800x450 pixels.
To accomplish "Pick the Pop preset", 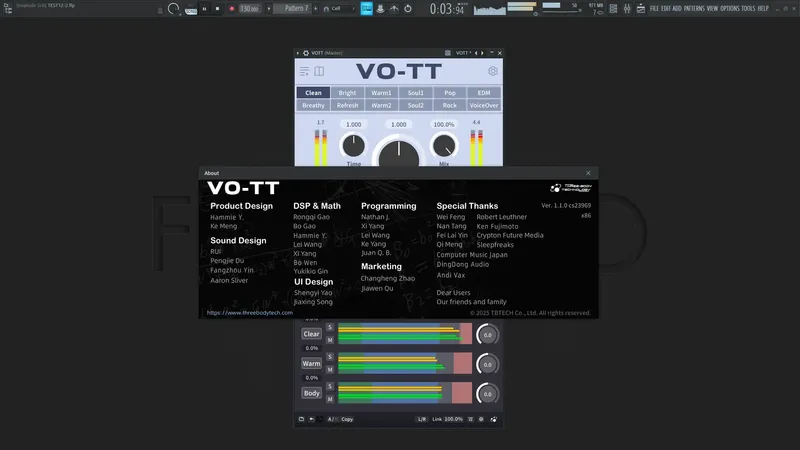I will 449,93.
